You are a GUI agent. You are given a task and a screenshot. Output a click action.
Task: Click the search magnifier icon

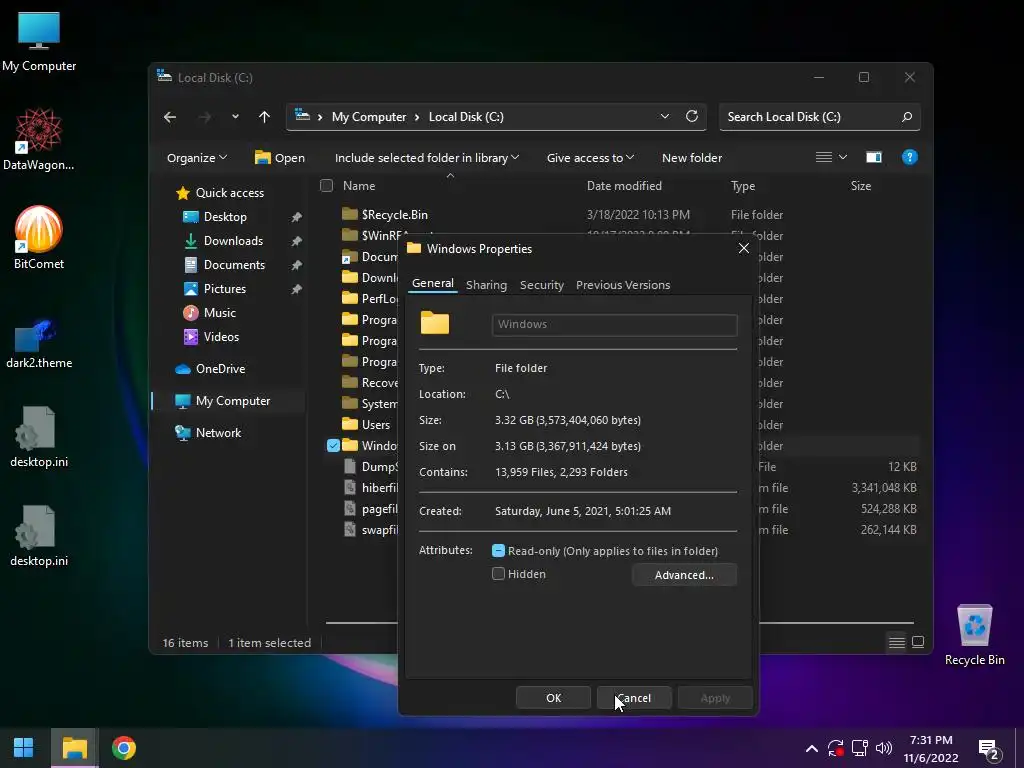(x=906, y=117)
